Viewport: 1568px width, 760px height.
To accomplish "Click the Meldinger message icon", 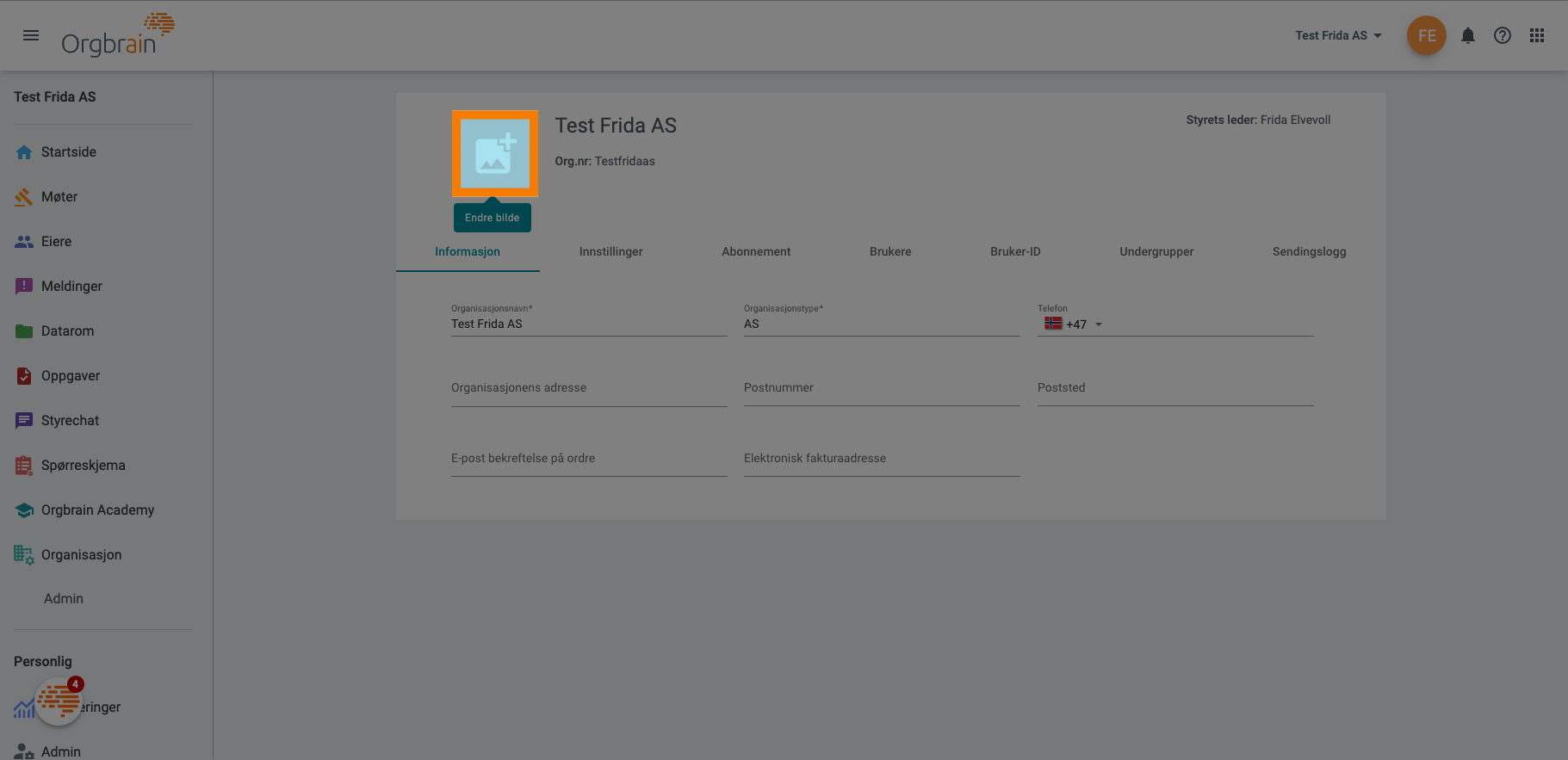I will point(24,287).
